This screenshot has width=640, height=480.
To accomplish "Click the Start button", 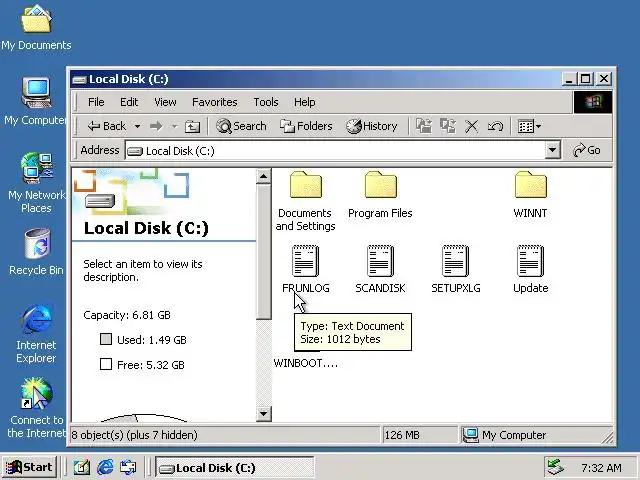I will (29, 467).
